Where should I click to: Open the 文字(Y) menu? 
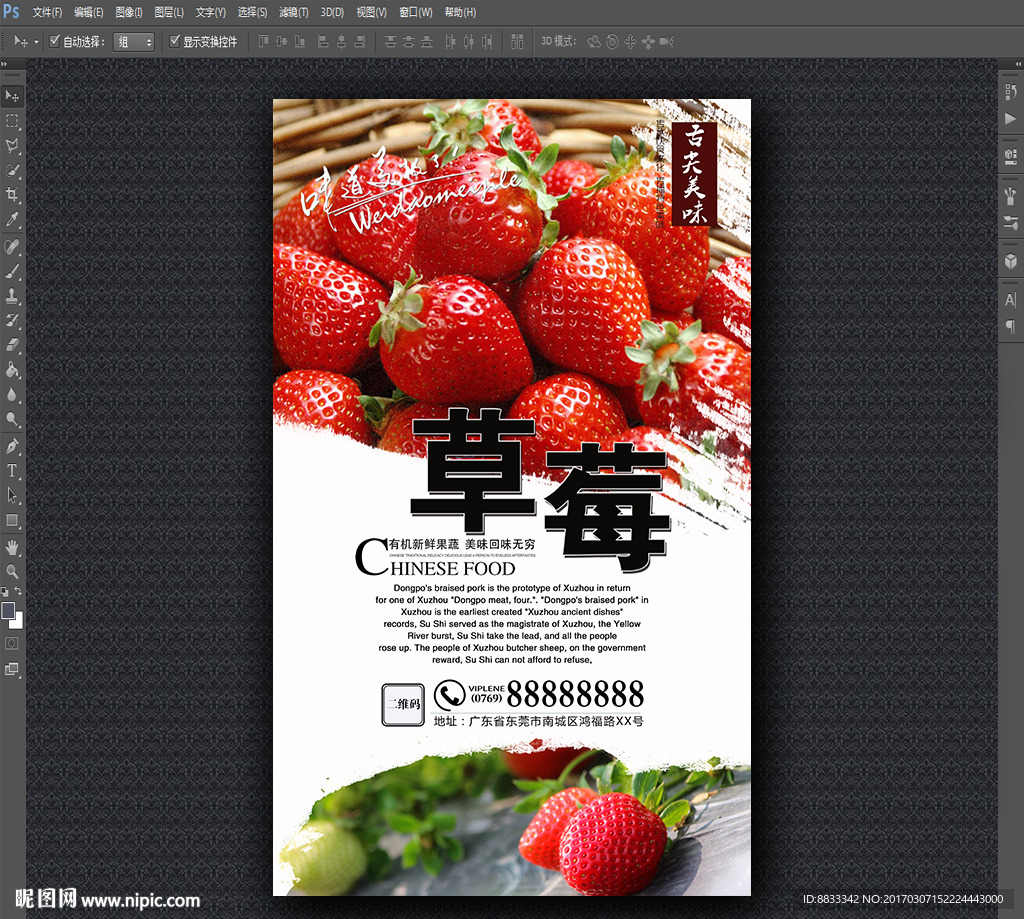coord(210,12)
